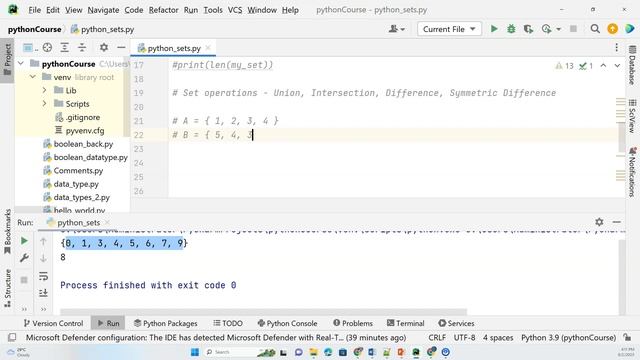Viewport: 640px width, 360px height.
Task: Click the Stop process square icon in toolbar
Action: [573, 29]
